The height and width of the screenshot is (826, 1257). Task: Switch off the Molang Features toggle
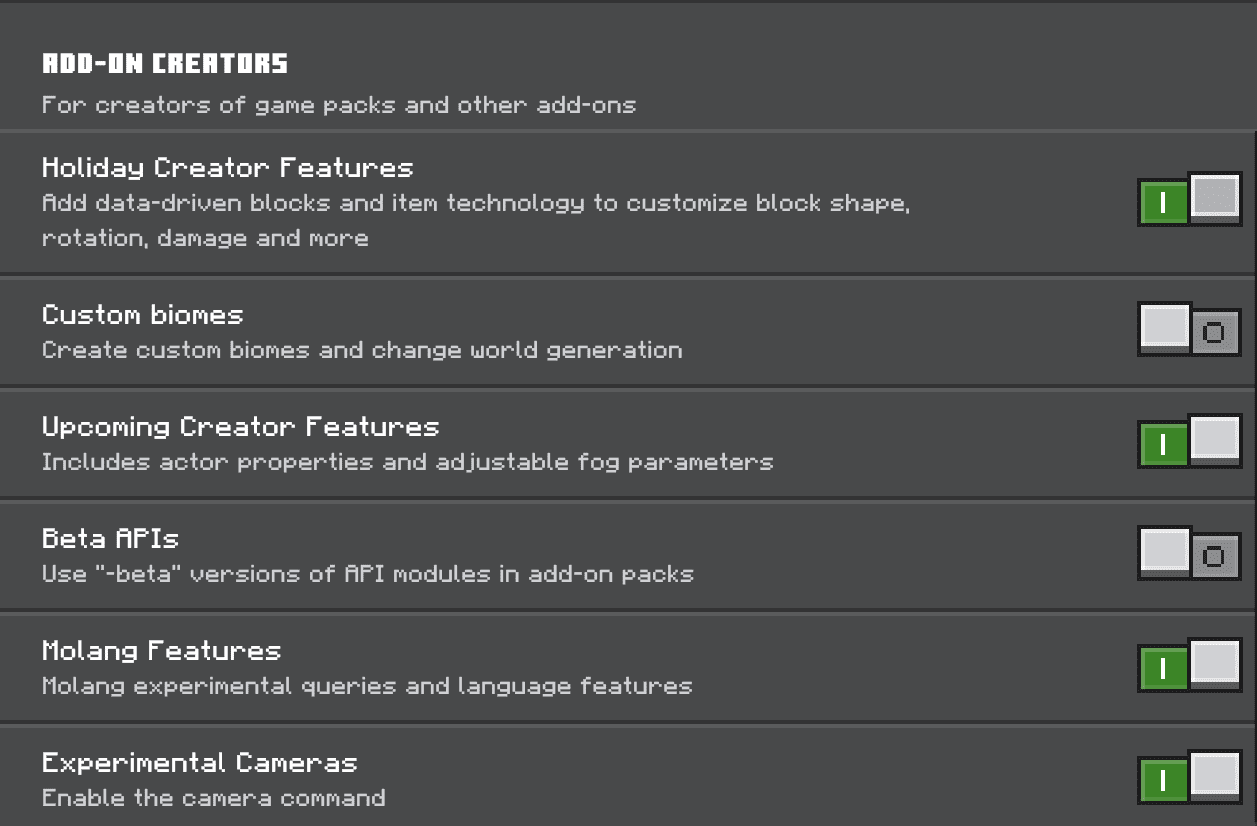click(x=1190, y=667)
